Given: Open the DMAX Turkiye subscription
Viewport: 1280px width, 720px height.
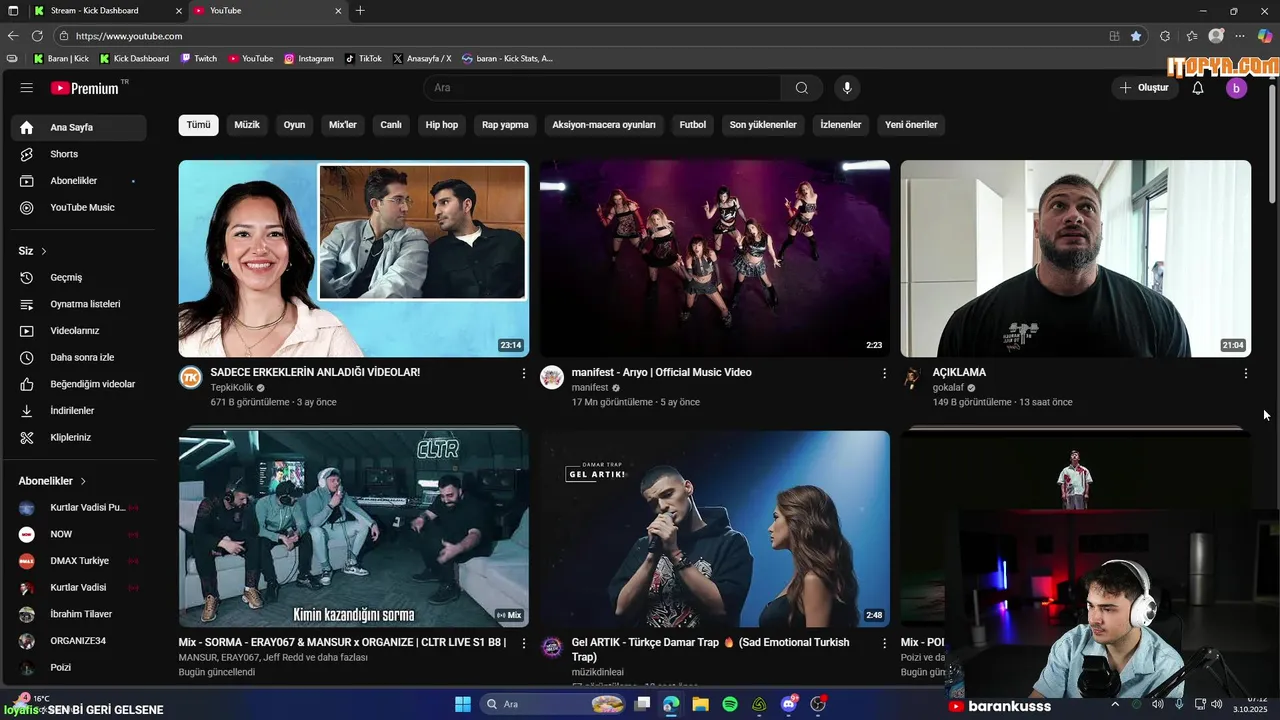Looking at the screenshot, I should point(79,561).
